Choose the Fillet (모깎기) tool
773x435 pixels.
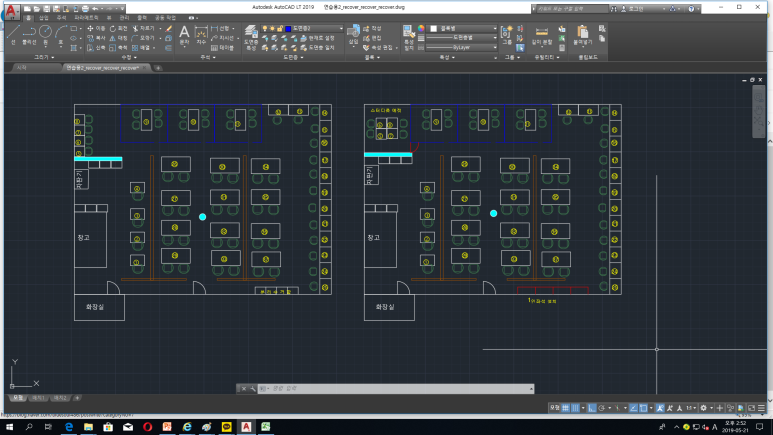[x=143, y=38]
